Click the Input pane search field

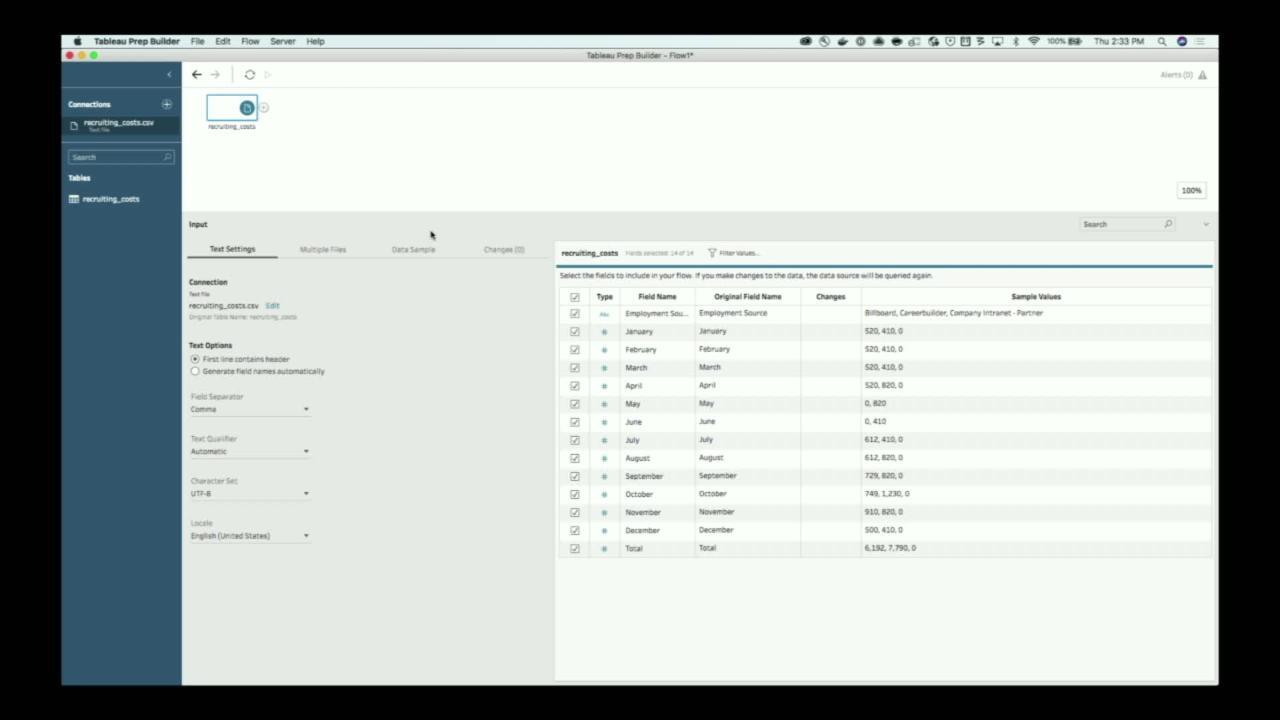click(1127, 224)
